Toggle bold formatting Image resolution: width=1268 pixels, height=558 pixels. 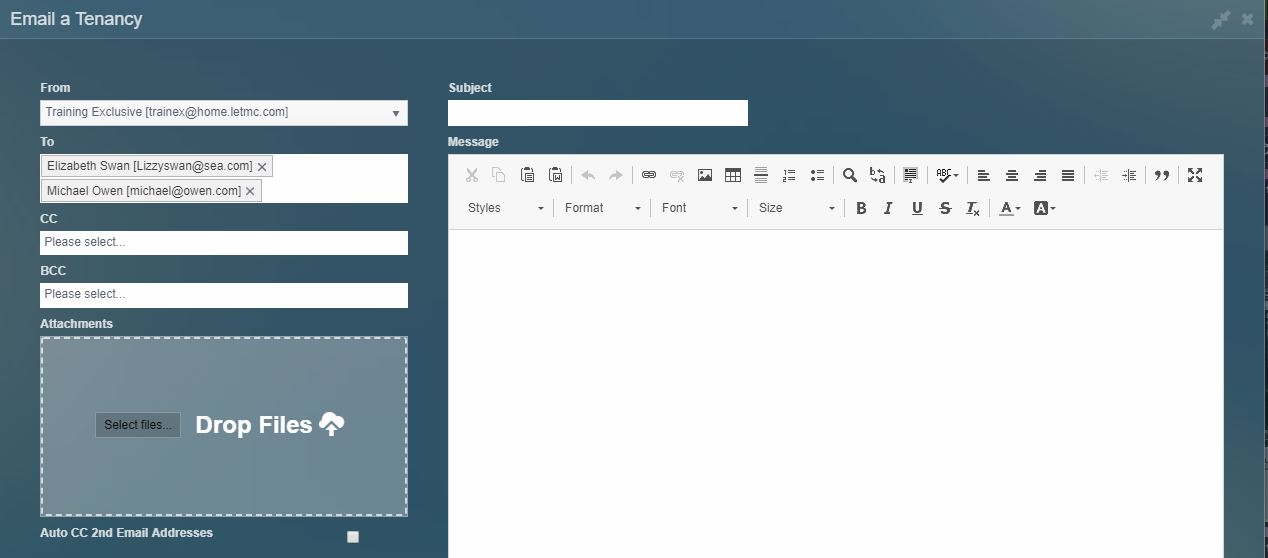pyautogui.click(x=860, y=208)
